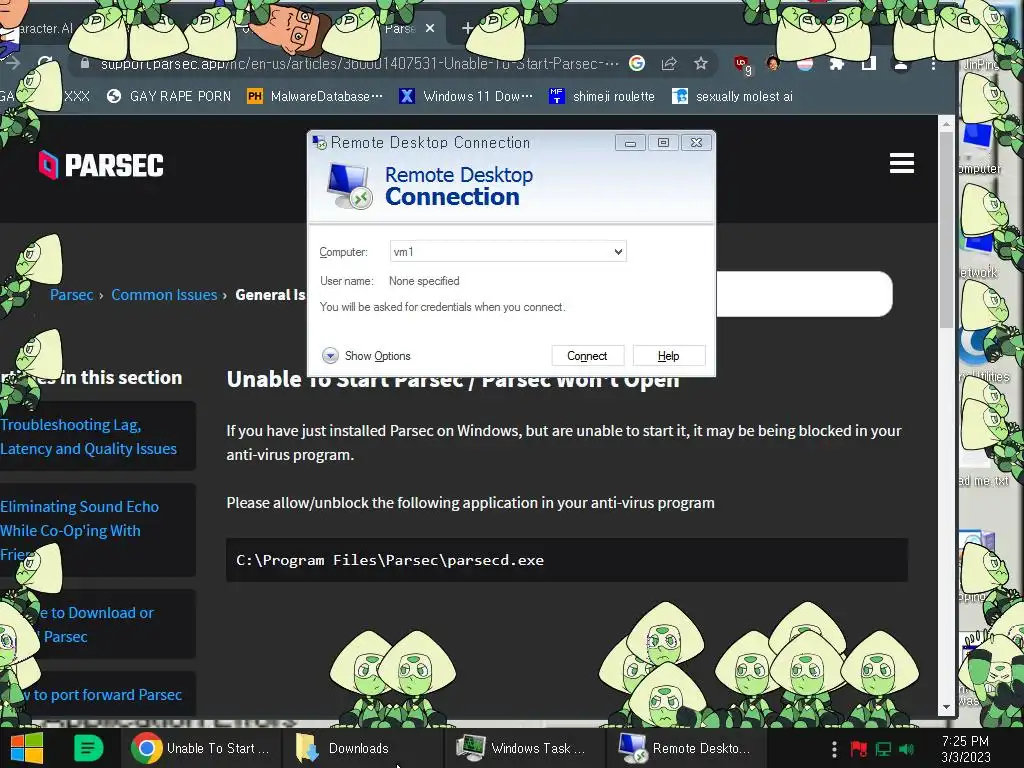Screen dimensions: 1024x768
Task: Click the URL address bar text
Action: 359,63
